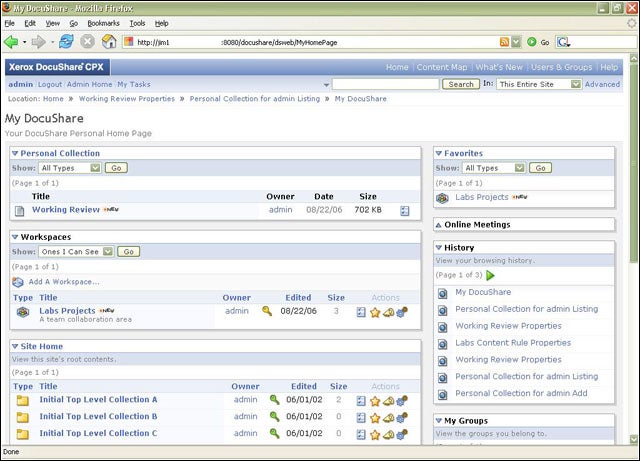Viewport: 640px width, 461px height.
Task: Click the Labs Projects icon in Favorites
Action: coord(442,198)
